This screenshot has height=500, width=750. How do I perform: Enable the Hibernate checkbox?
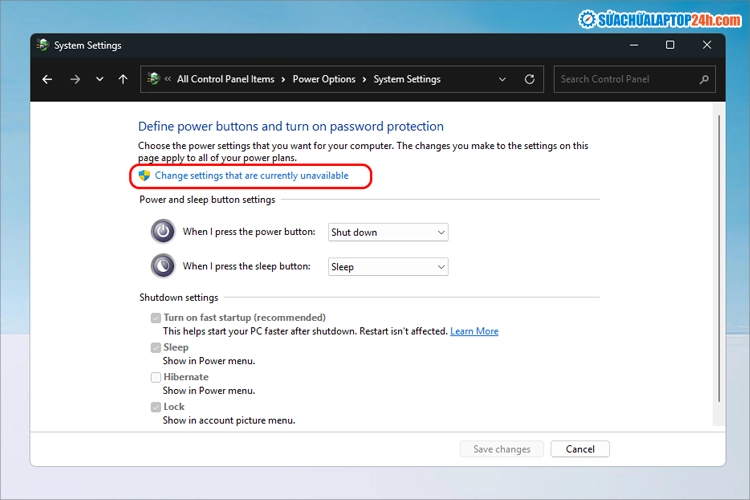(155, 377)
